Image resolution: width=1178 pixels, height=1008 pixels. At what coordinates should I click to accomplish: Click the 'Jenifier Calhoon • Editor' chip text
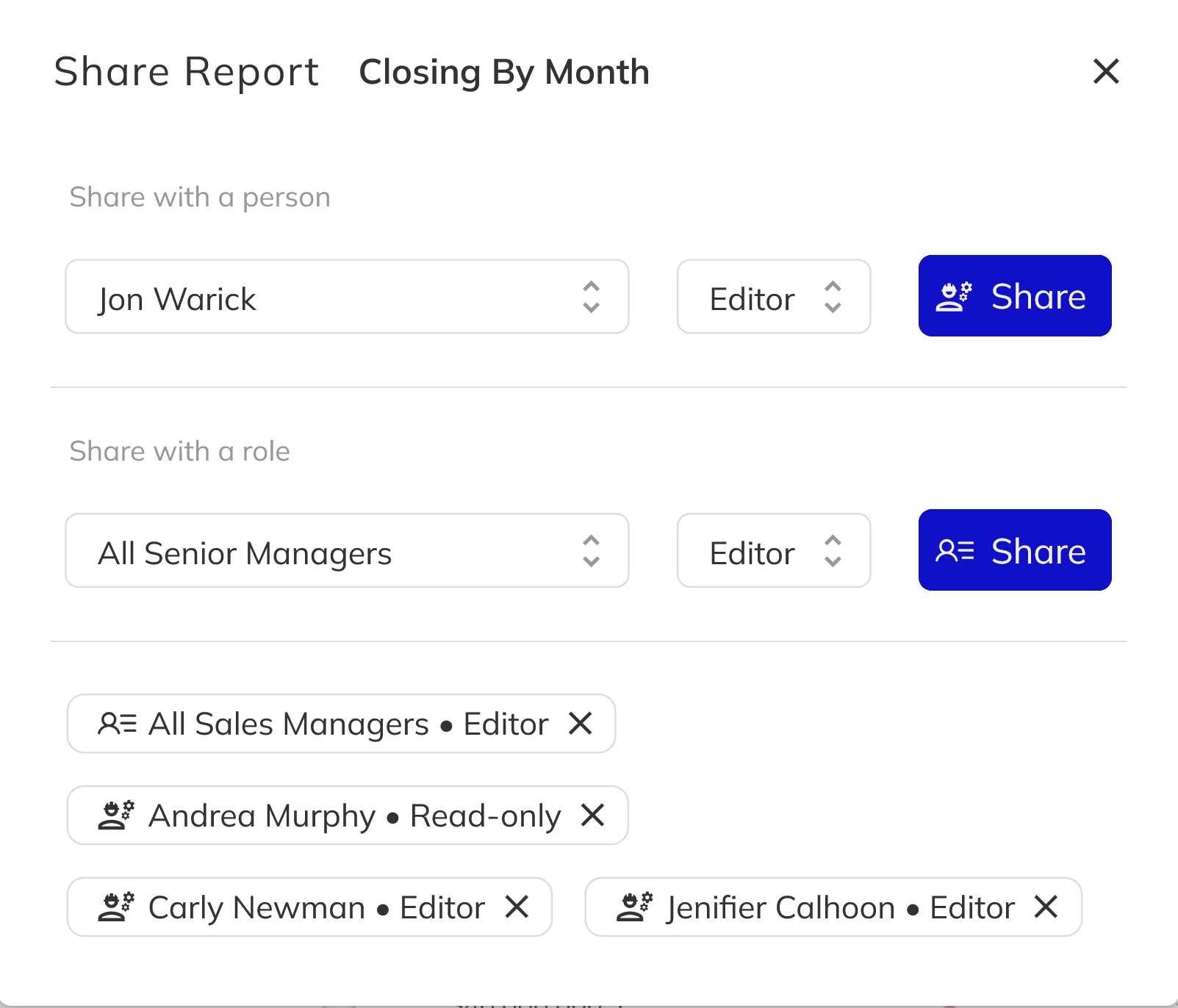[841, 907]
